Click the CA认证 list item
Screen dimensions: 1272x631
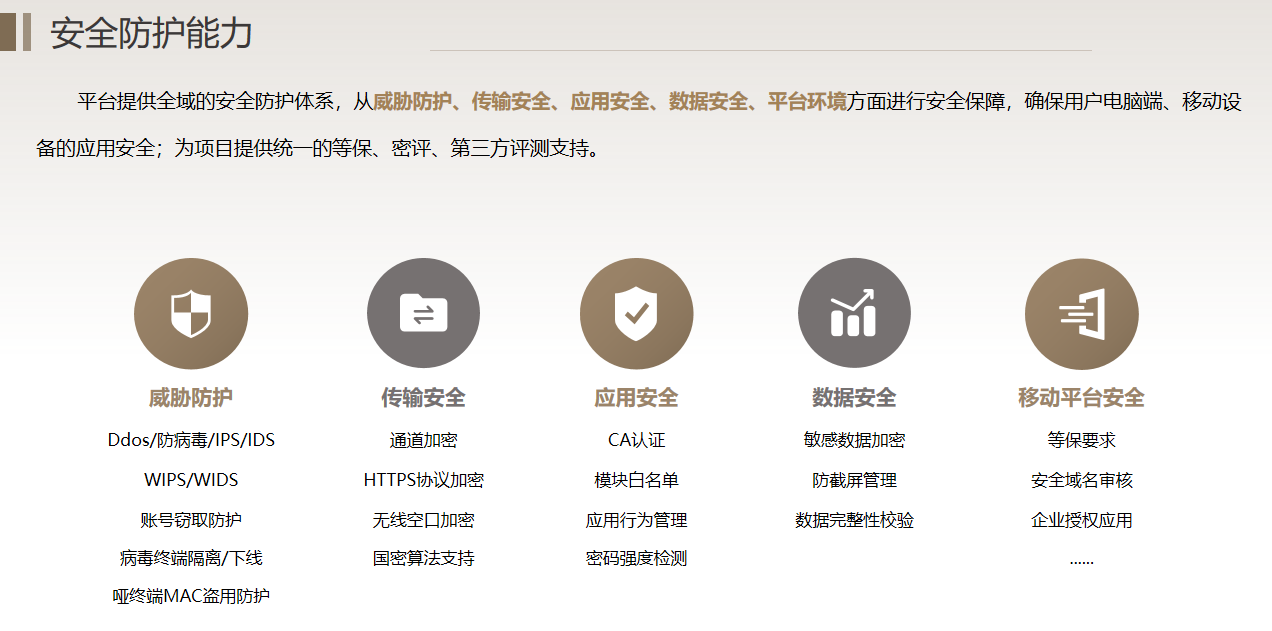pyautogui.click(x=636, y=441)
